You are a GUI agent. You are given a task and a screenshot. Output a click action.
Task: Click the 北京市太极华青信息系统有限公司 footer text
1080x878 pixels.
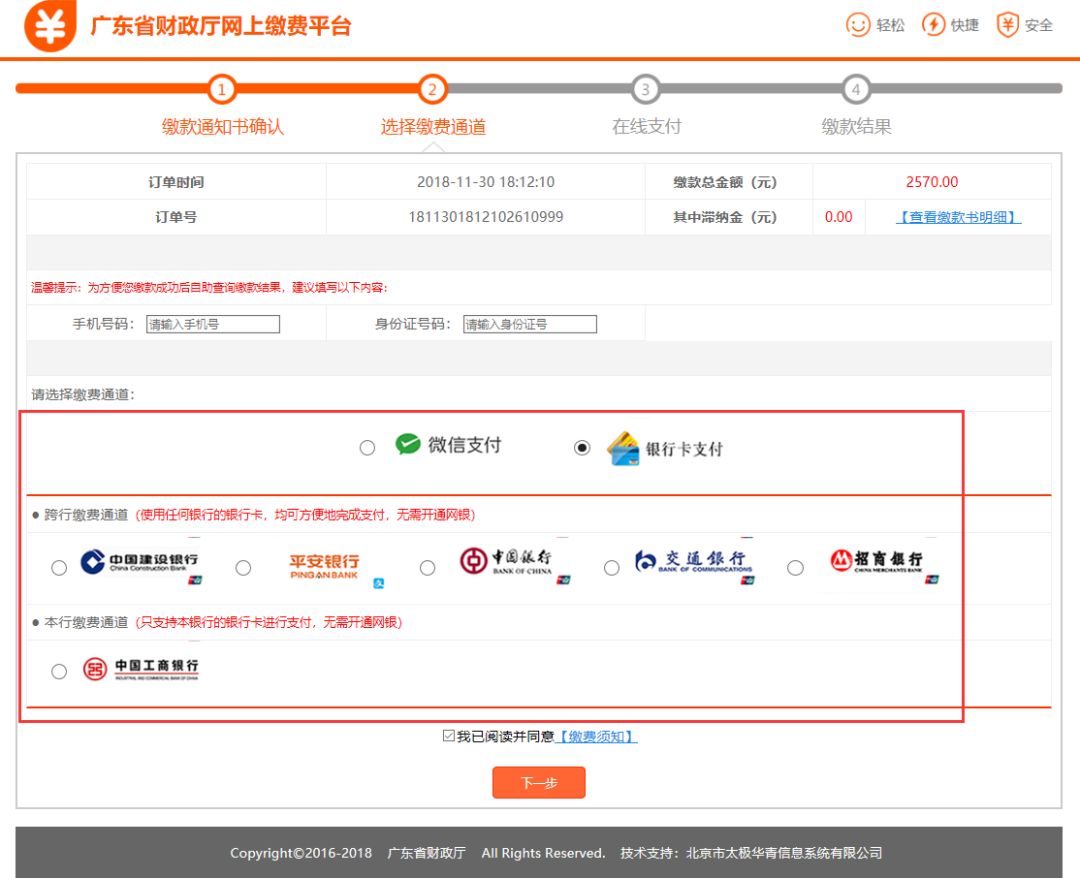784,853
